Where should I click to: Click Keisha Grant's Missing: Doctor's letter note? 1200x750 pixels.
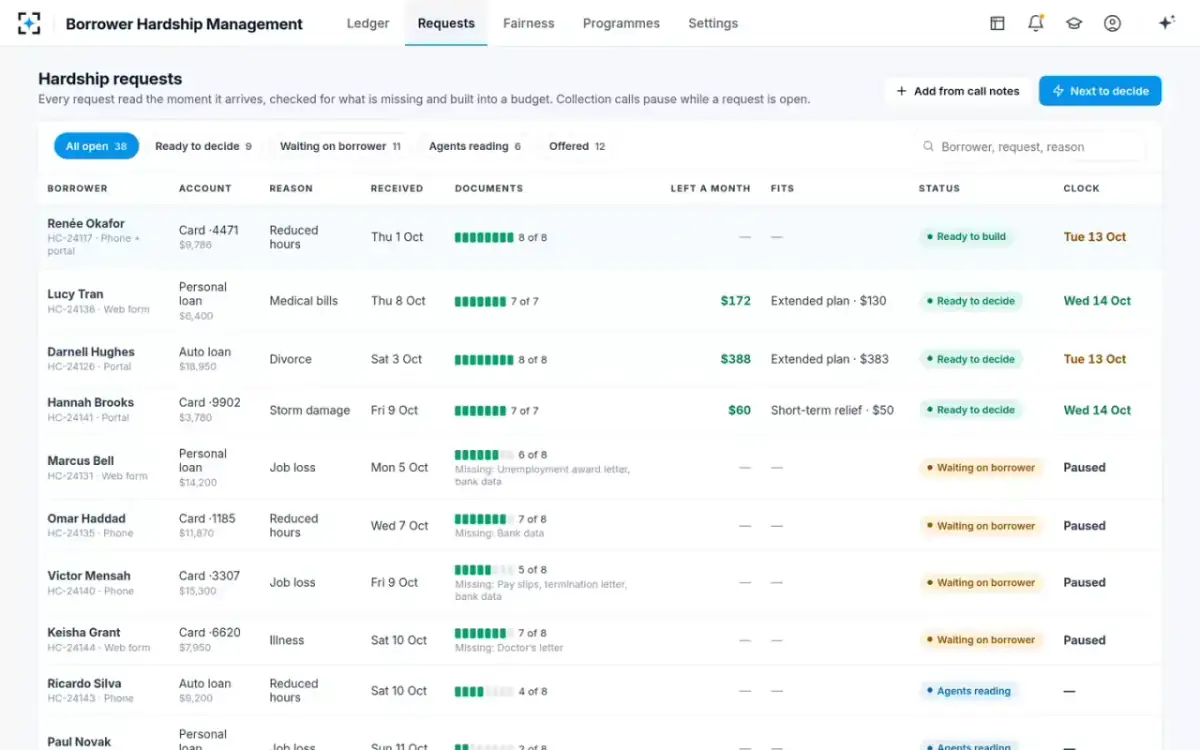click(509, 648)
